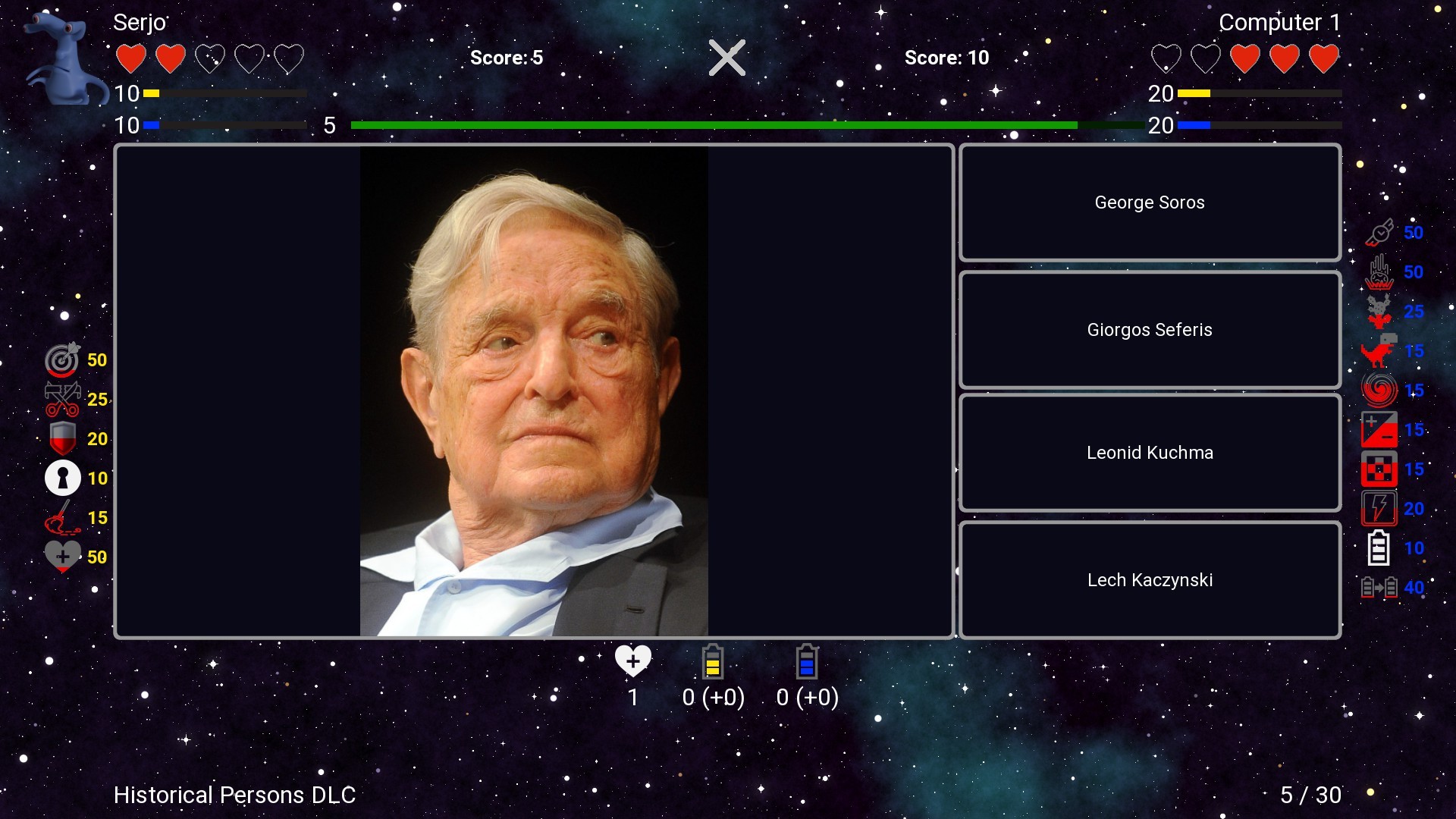The width and height of the screenshot is (1456, 819).
Task: Use the lightning bolt ability costing 20
Action: click(1379, 508)
